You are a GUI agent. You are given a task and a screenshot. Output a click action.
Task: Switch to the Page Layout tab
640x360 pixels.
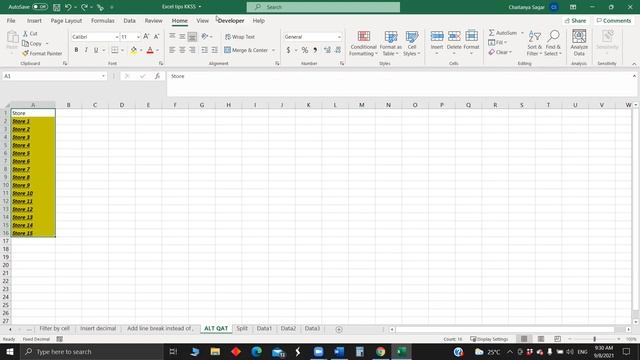(x=66, y=21)
